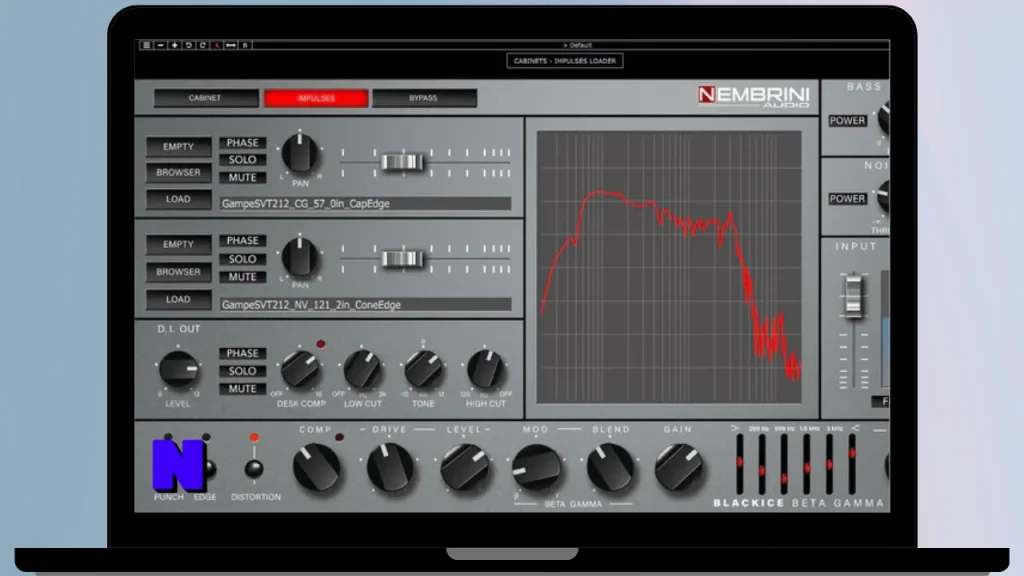Click the Comp LED indicator in pedal section
The width and height of the screenshot is (1024, 576).
pos(339,437)
